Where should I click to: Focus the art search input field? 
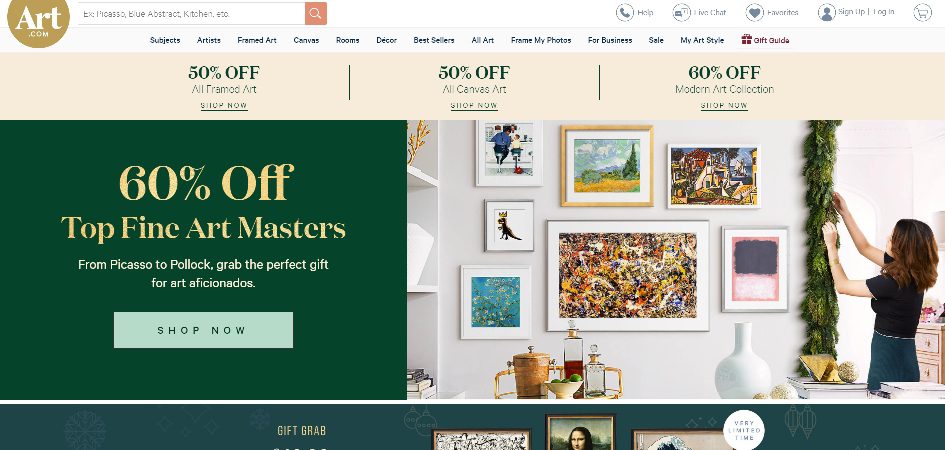(x=191, y=13)
